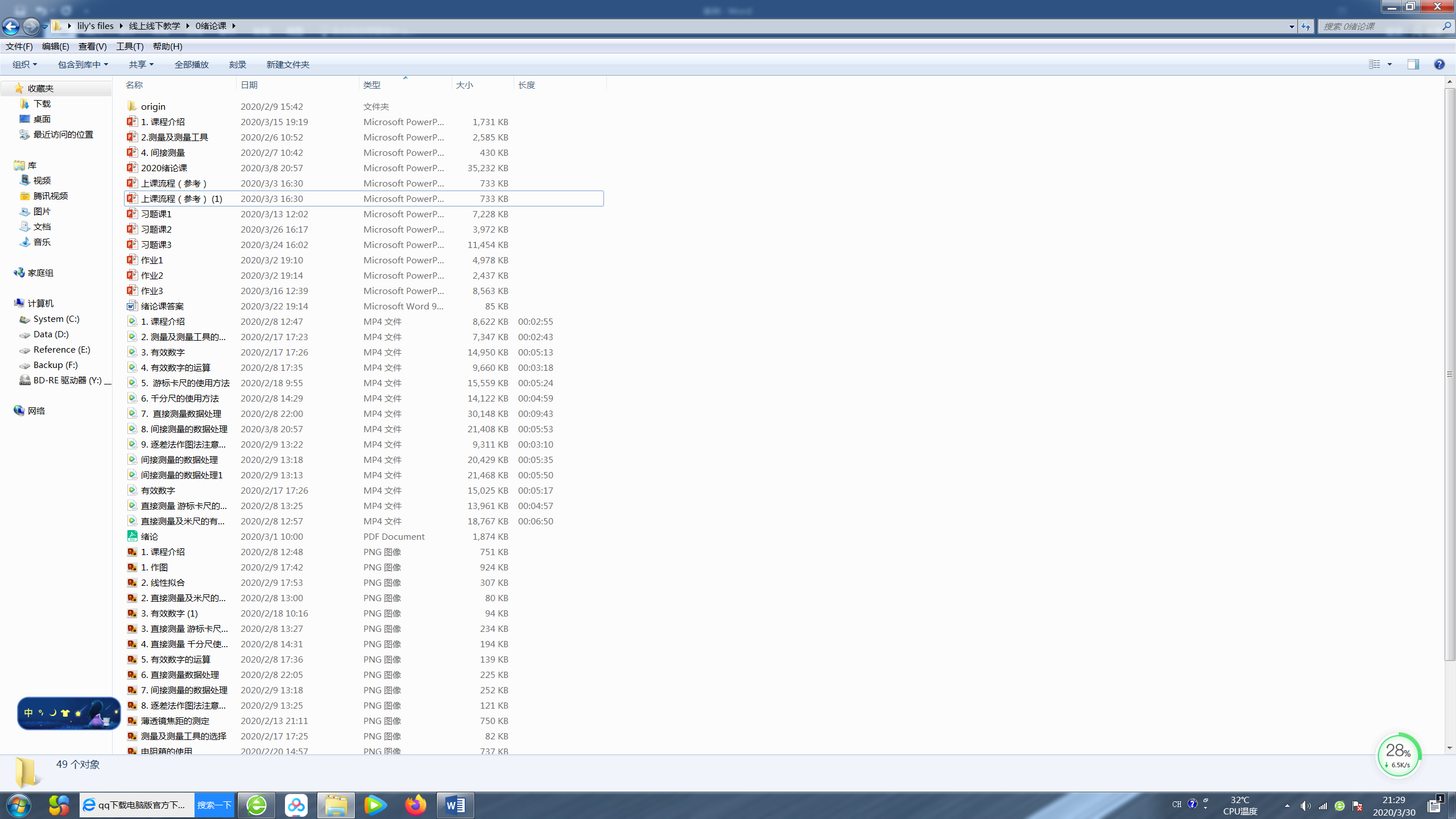Select the origin folder icon
The height and width of the screenshot is (819, 1456).
pyautogui.click(x=132, y=106)
